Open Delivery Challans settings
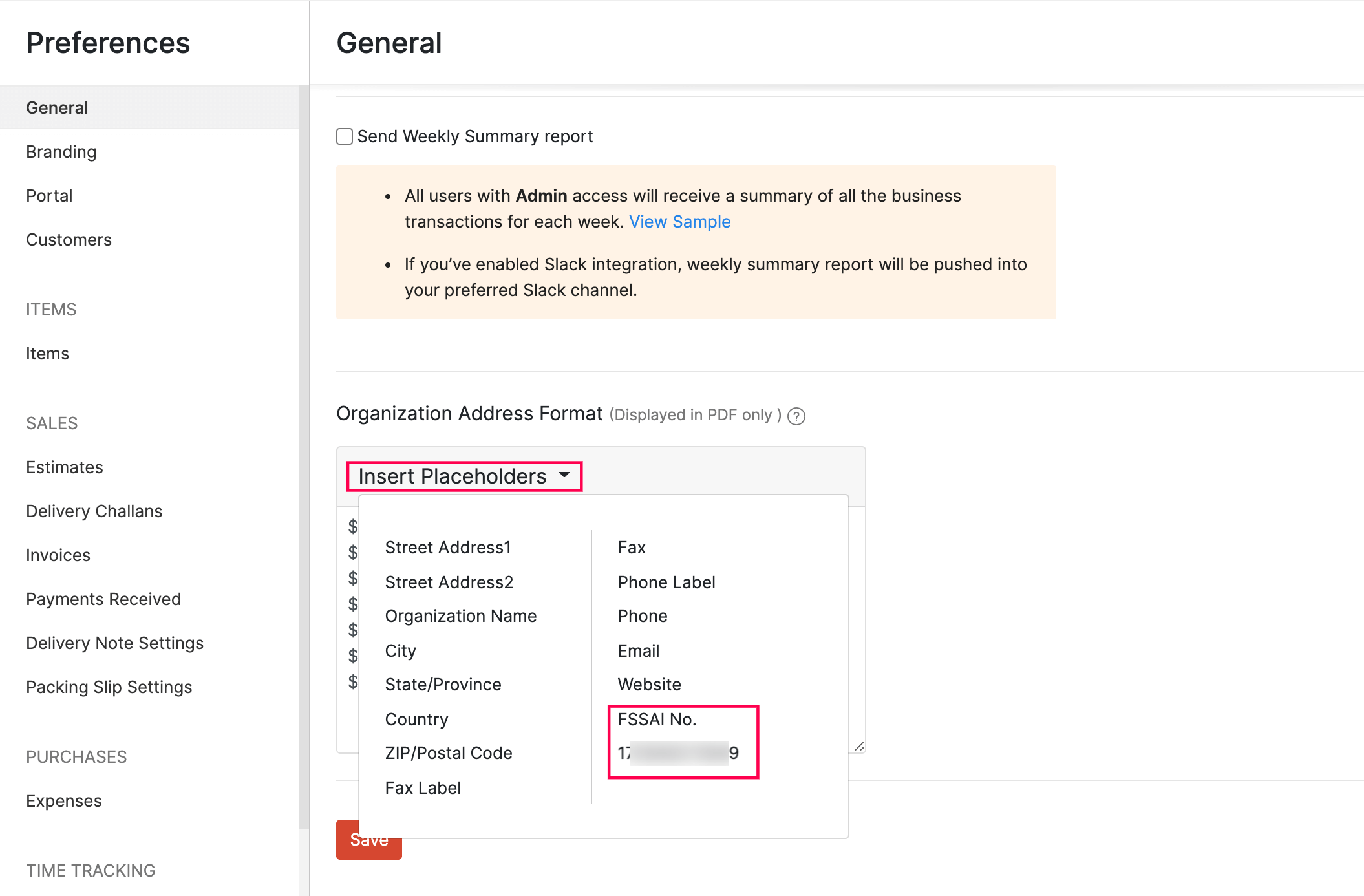The image size is (1364, 896). tap(94, 511)
